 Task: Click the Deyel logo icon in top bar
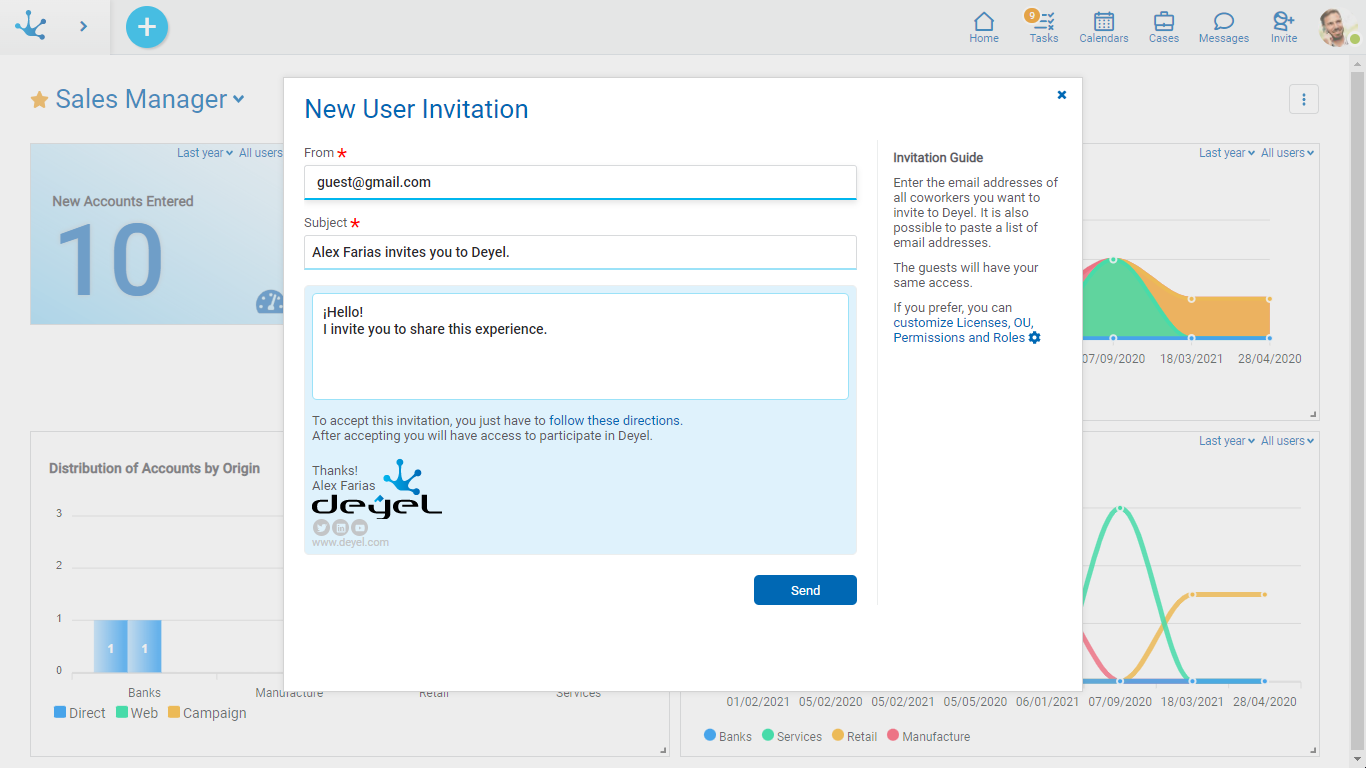[x=30, y=26]
